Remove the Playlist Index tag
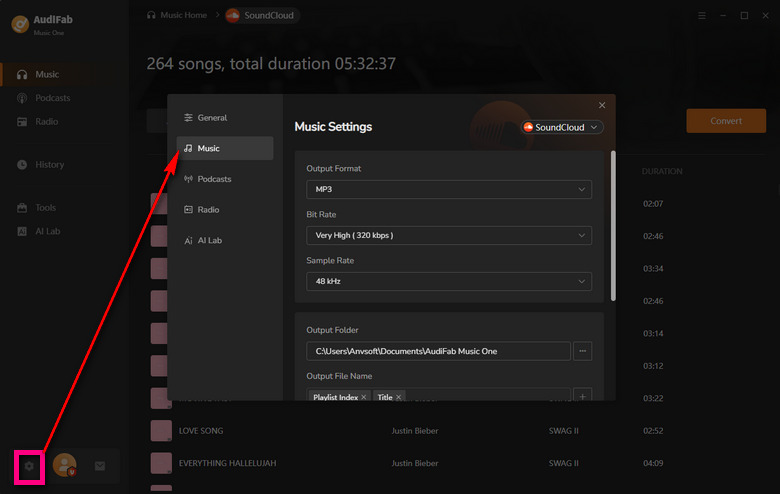 364,397
